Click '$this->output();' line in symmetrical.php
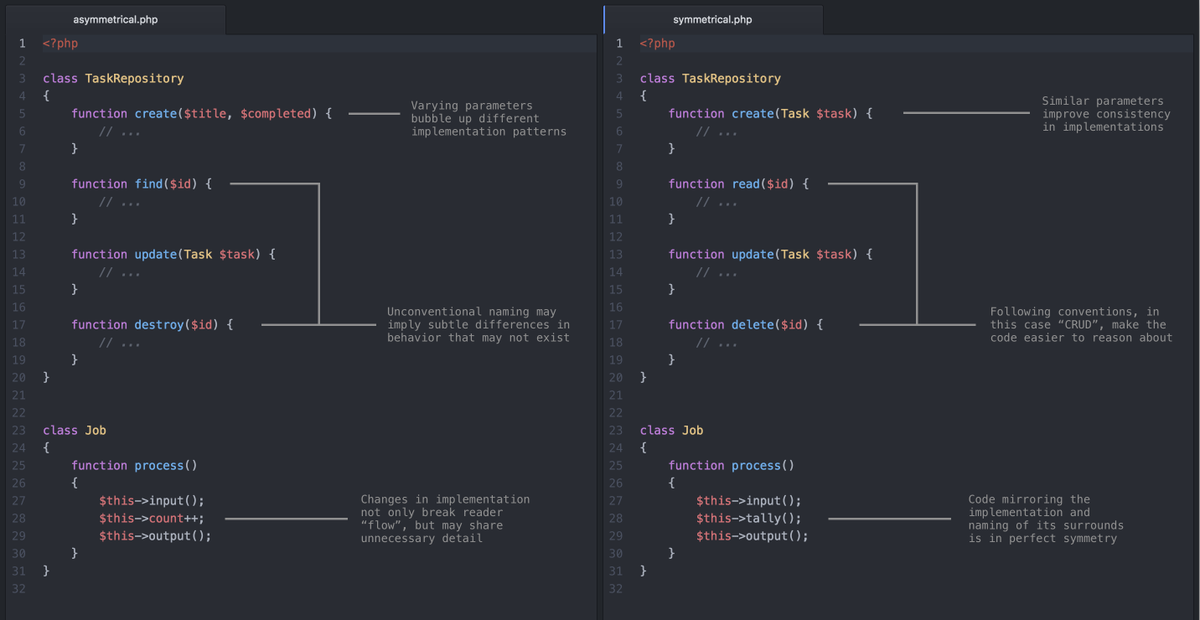The image size is (1200, 620). (x=752, y=535)
